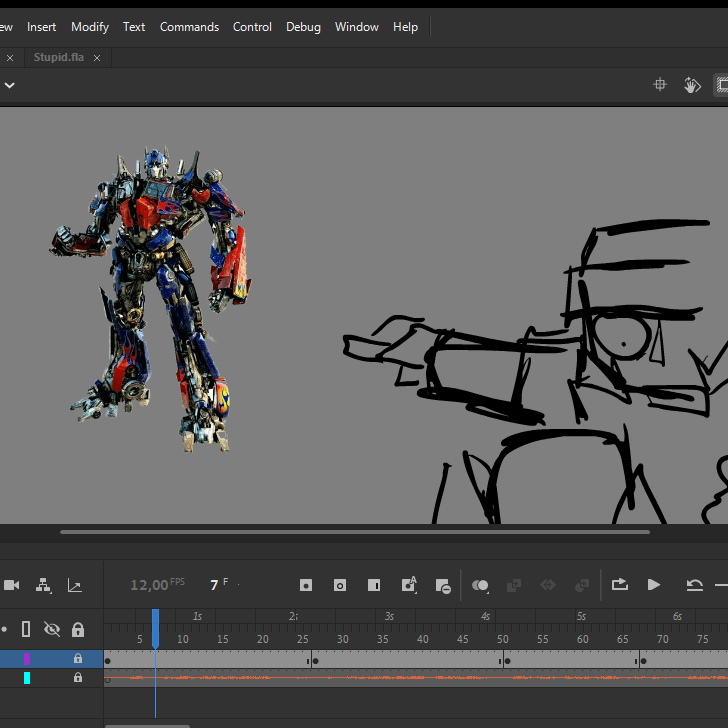
Task: Close the document tab left of Stupid.fla
Action: [x=10, y=58]
